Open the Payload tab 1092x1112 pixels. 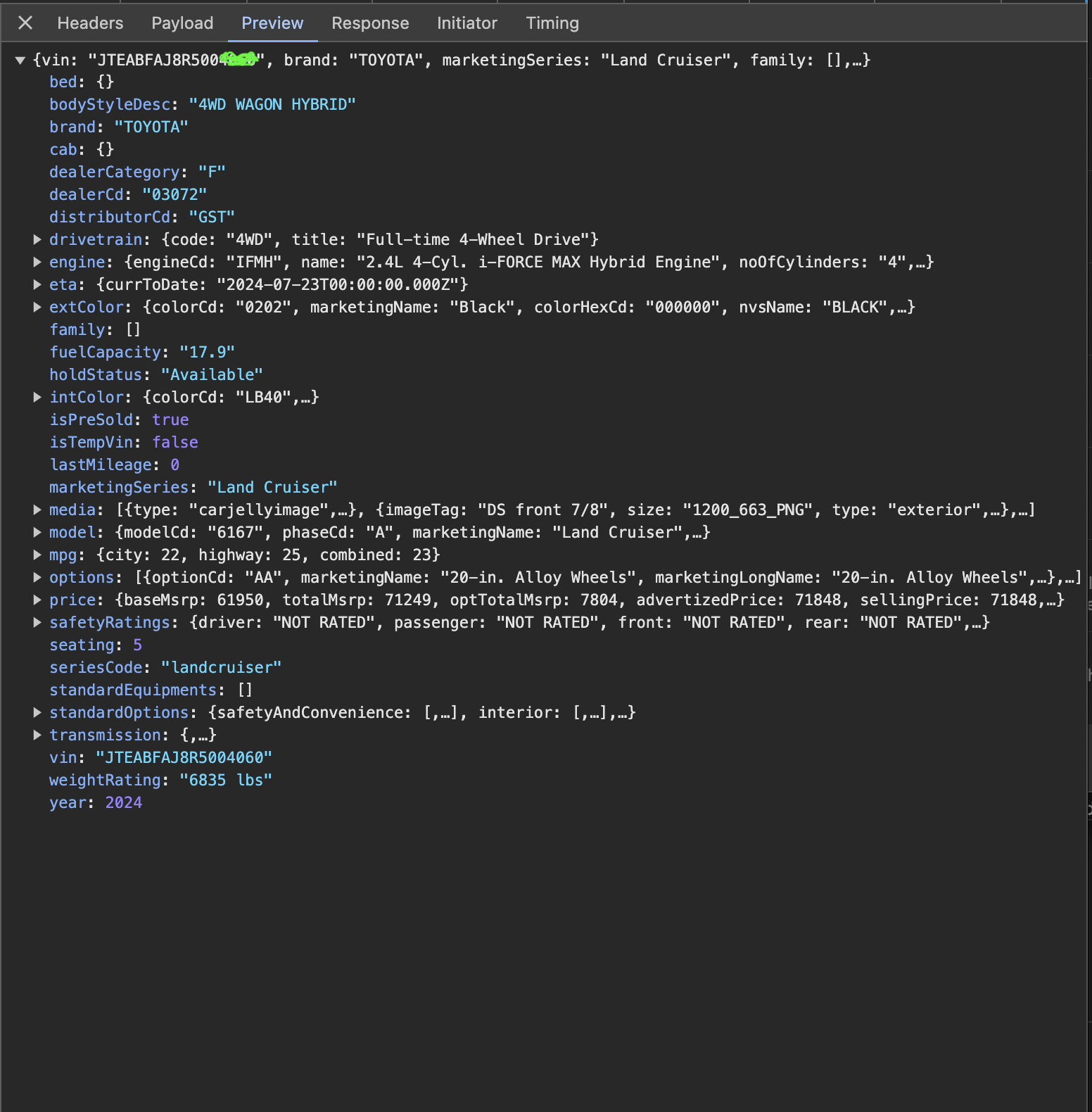[182, 23]
